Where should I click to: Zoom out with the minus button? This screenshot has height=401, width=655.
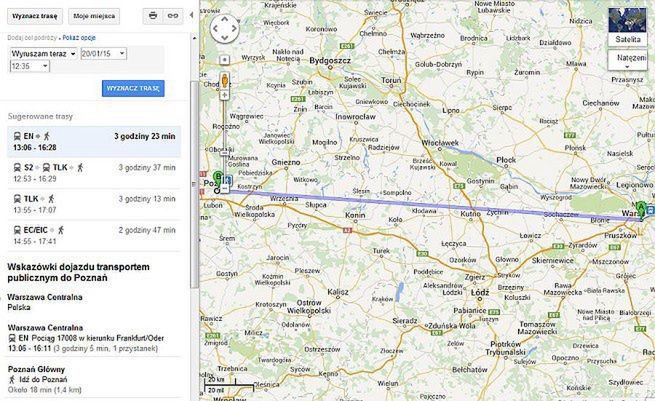[x=225, y=189]
